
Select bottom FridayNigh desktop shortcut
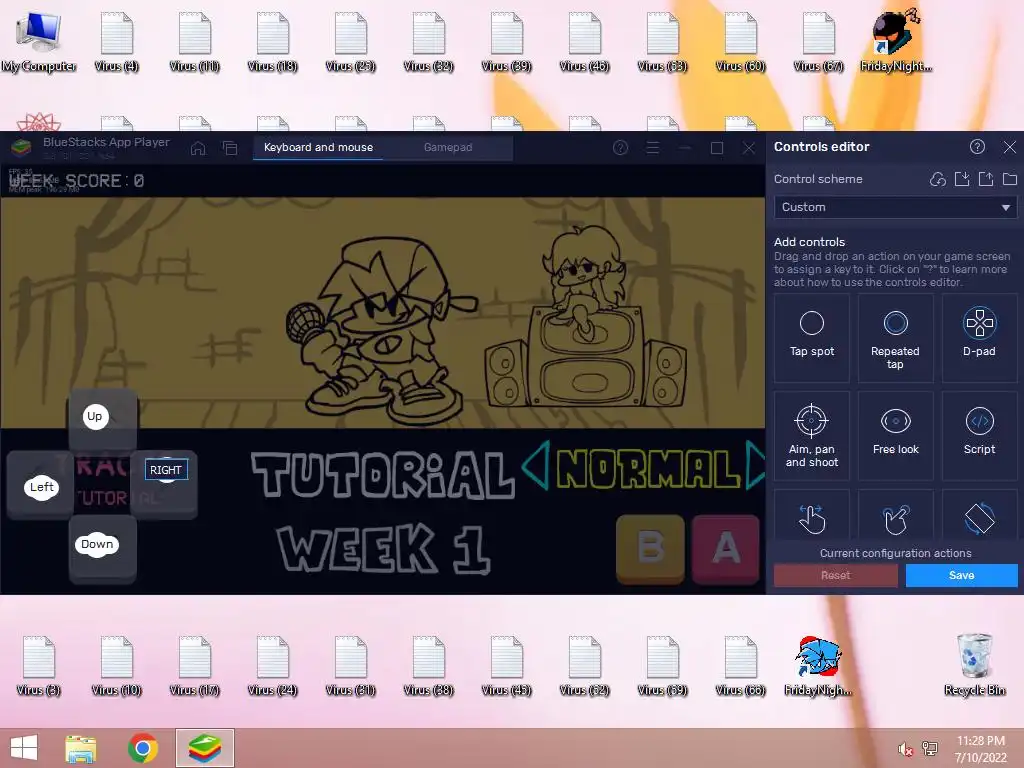coord(818,665)
